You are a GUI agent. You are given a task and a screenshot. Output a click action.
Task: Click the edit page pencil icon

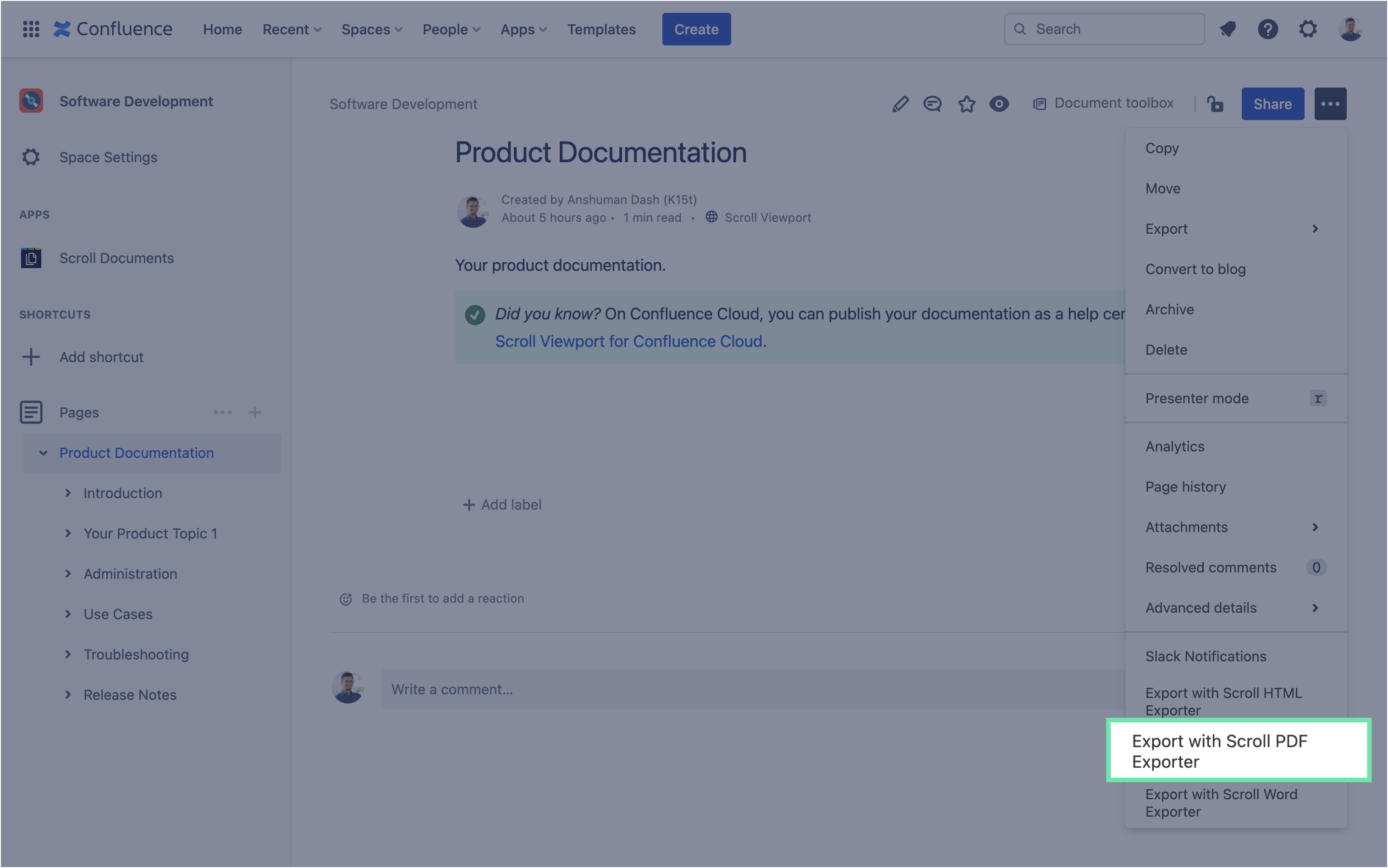click(x=900, y=104)
